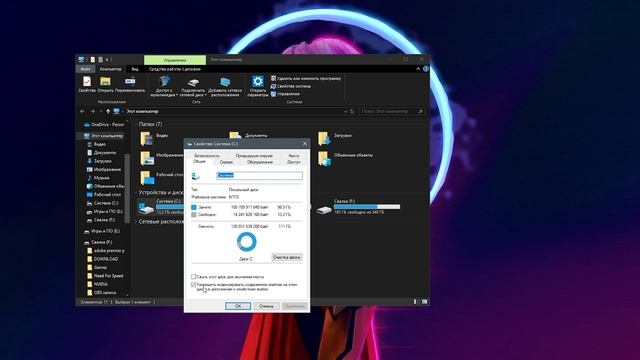The width and height of the screenshot is (640, 360).
Task: Click Добавить сетевое расположение icon
Action: click(x=225, y=86)
